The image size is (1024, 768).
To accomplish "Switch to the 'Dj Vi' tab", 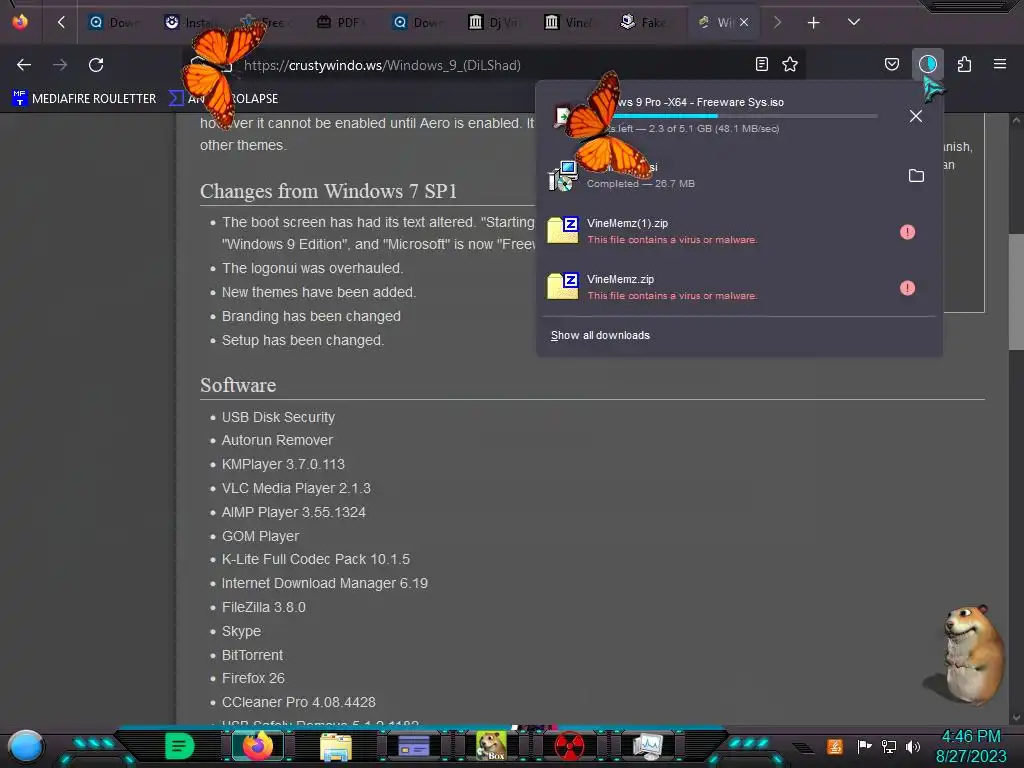I will click(x=494, y=22).
